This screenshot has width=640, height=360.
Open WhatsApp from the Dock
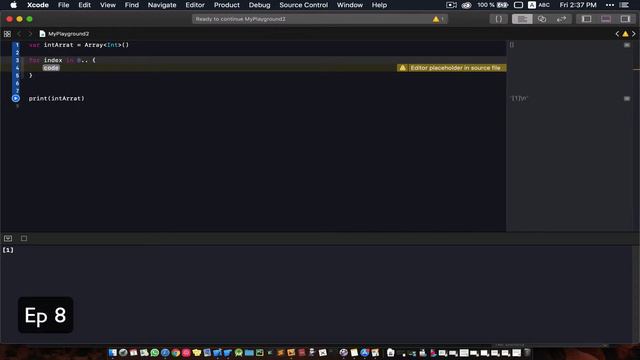tap(155, 353)
